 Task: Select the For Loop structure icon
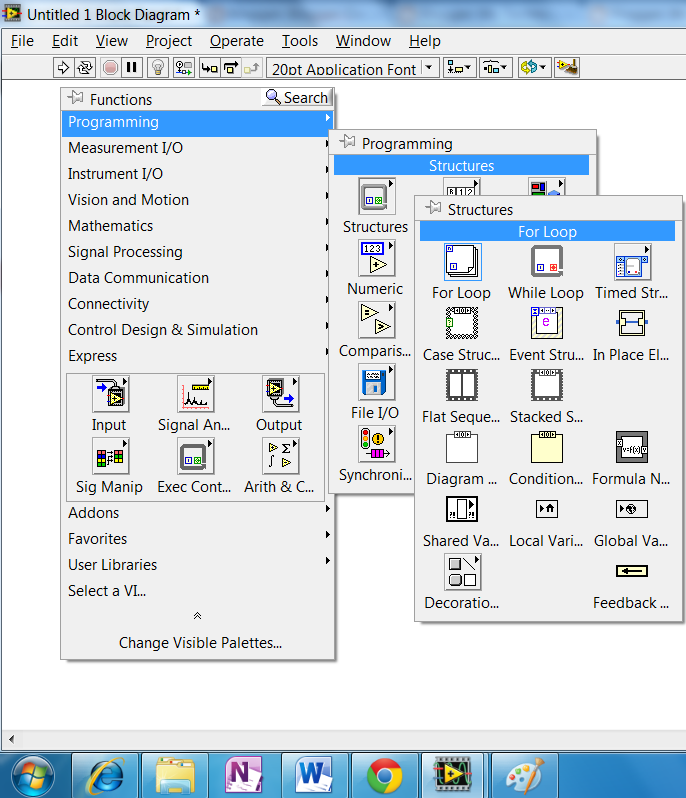(462, 262)
